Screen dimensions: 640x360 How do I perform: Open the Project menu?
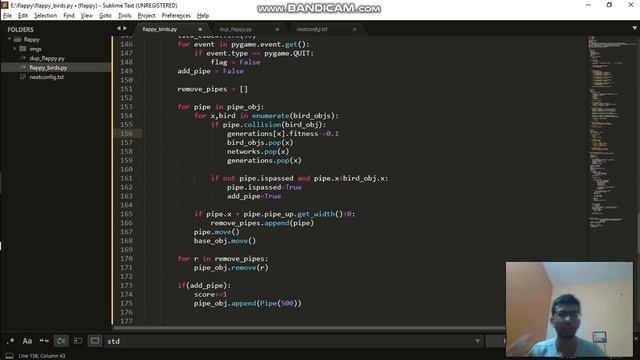point(147,16)
